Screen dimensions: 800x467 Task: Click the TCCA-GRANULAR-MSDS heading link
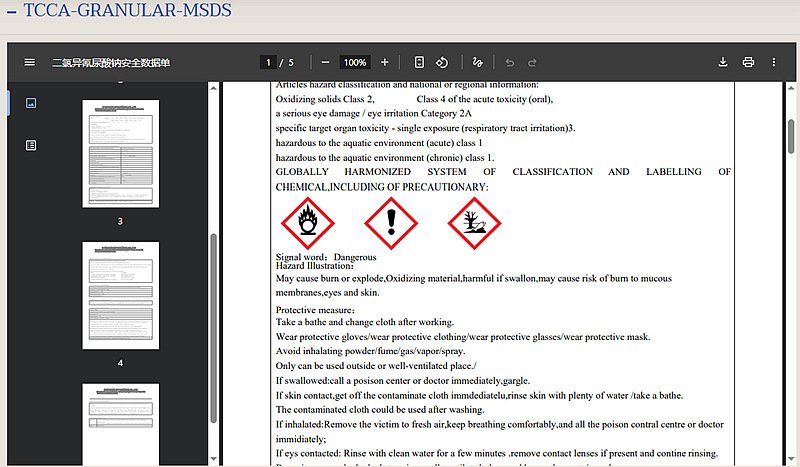(x=127, y=12)
